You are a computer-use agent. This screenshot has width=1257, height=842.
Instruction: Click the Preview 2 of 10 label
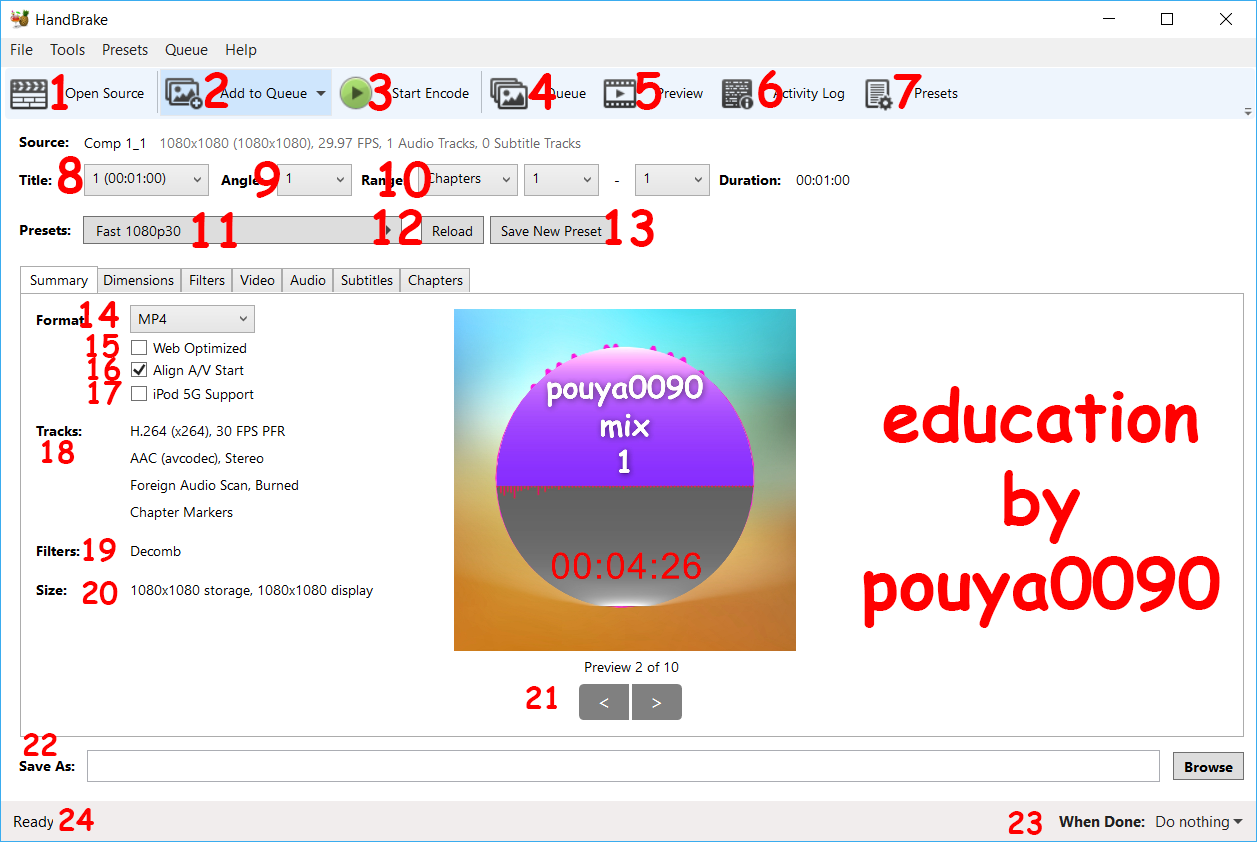631,667
